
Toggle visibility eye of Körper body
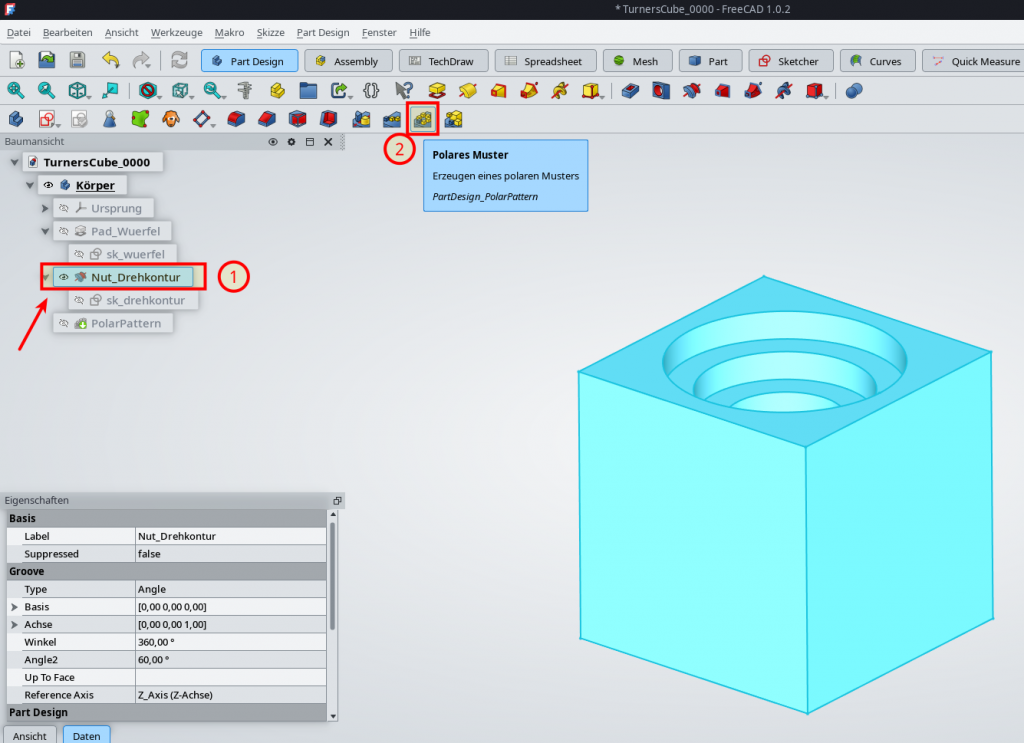tap(47, 186)
